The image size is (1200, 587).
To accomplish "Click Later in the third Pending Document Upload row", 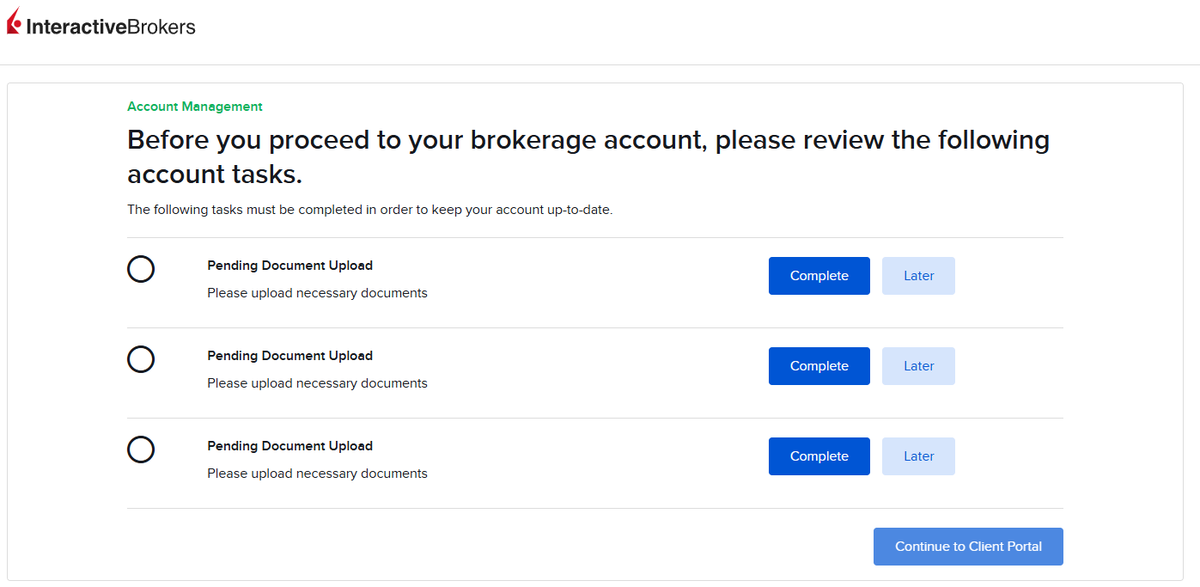I will click(918, 456).
